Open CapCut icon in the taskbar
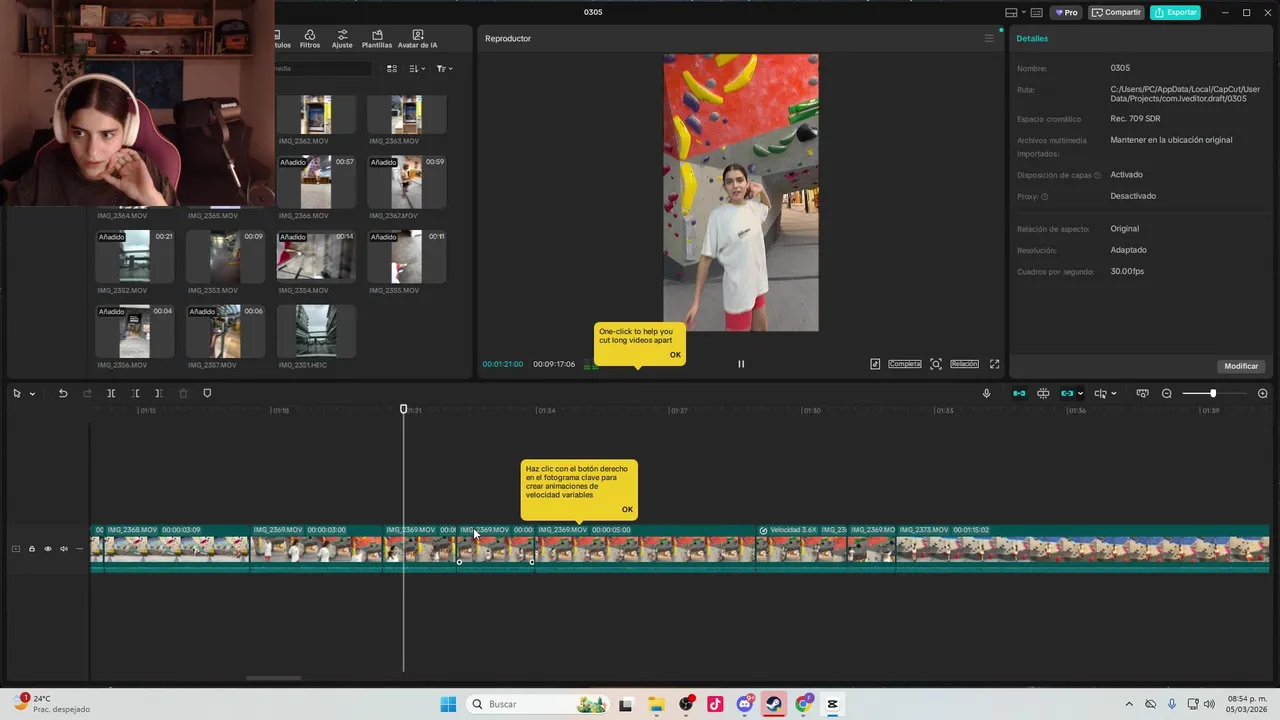This screenshot has width=1280, height=720. (832, 704)
